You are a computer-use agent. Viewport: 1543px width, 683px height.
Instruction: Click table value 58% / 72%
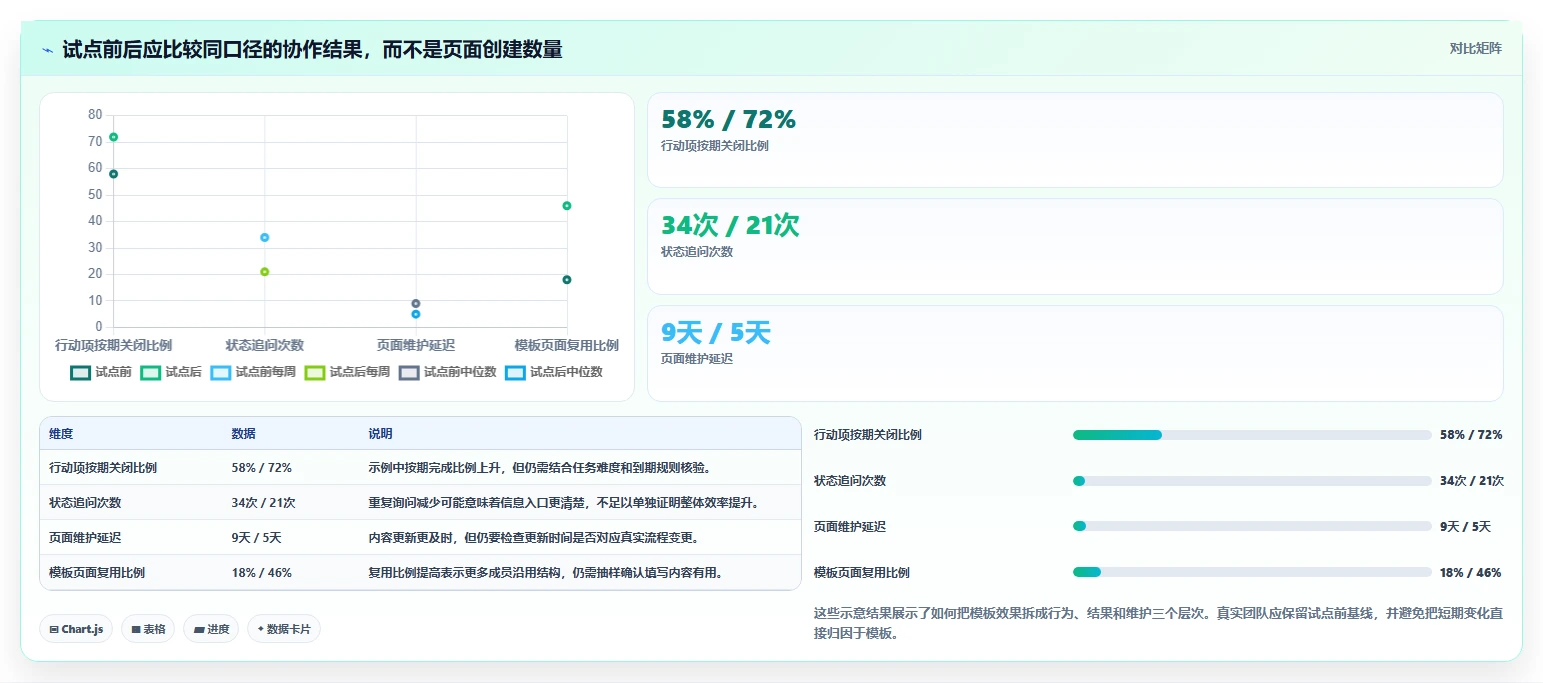point(261,467)
